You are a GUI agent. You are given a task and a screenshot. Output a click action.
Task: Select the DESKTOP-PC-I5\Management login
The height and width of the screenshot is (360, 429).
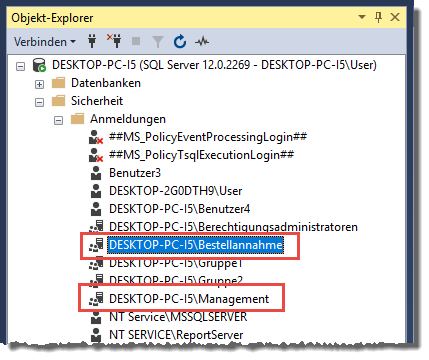click(189, 299)
